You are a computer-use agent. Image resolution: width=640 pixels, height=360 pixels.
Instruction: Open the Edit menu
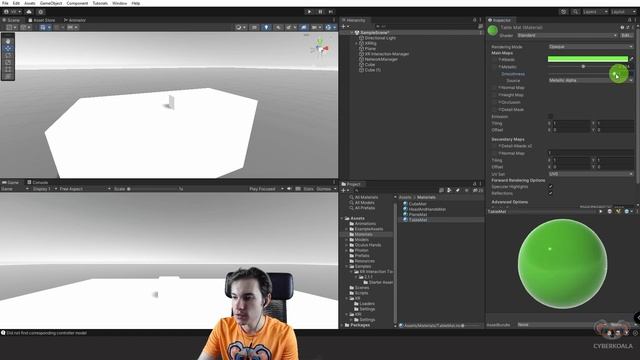pos(16,3)
